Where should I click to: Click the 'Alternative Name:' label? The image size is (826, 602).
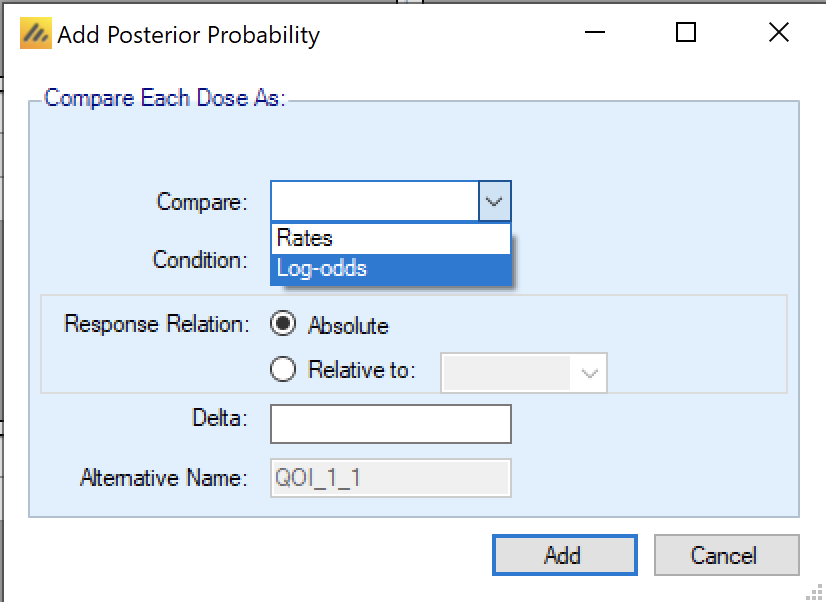point(163,478)
